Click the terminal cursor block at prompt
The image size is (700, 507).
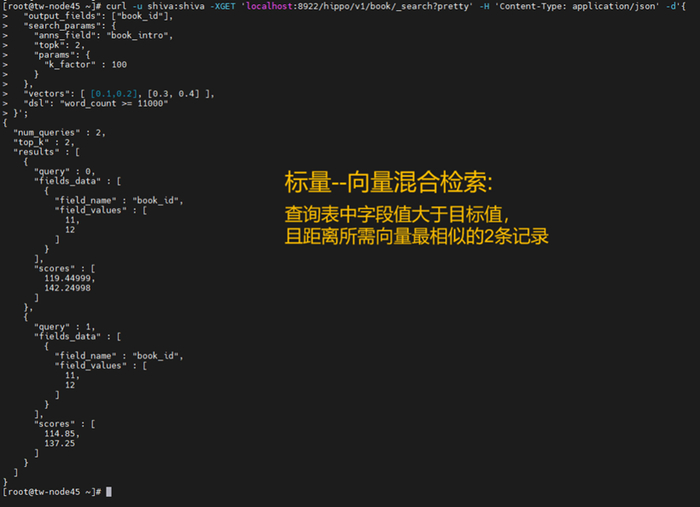point(109,491)
